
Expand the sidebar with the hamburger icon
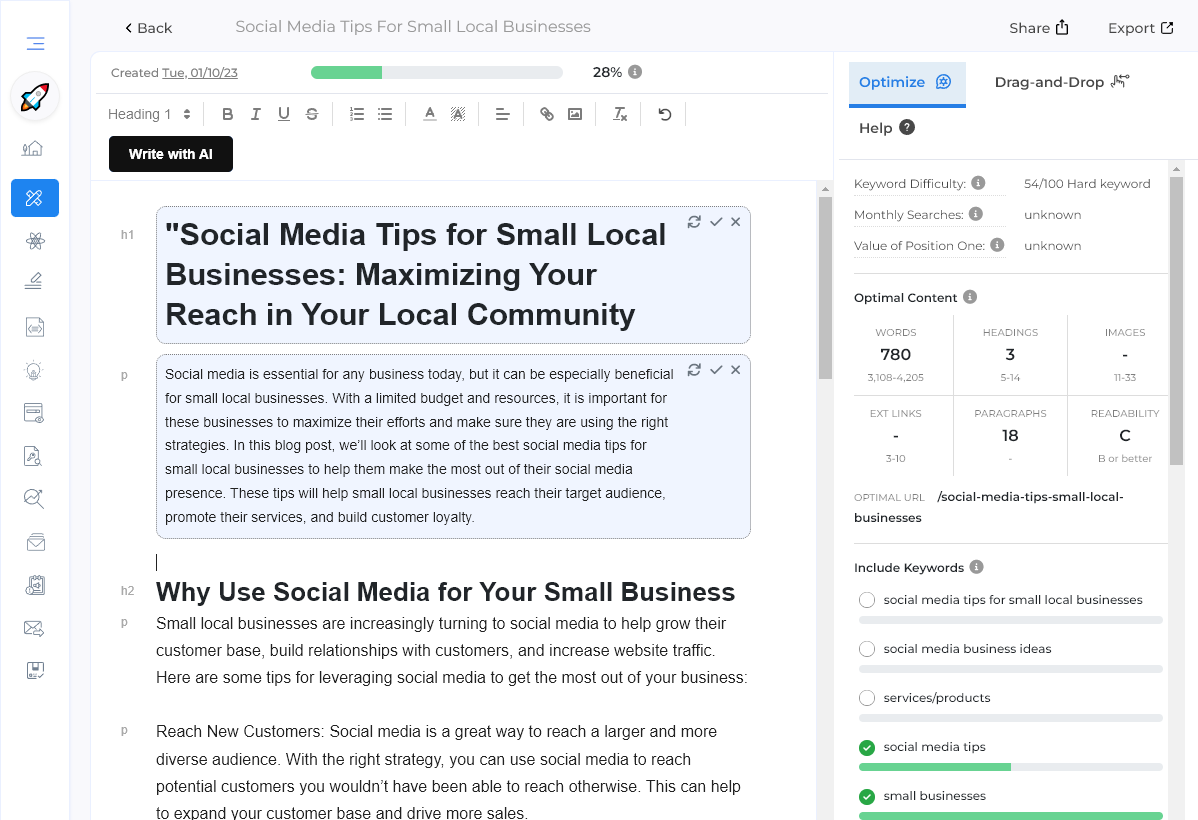click(x=34, y=43)
